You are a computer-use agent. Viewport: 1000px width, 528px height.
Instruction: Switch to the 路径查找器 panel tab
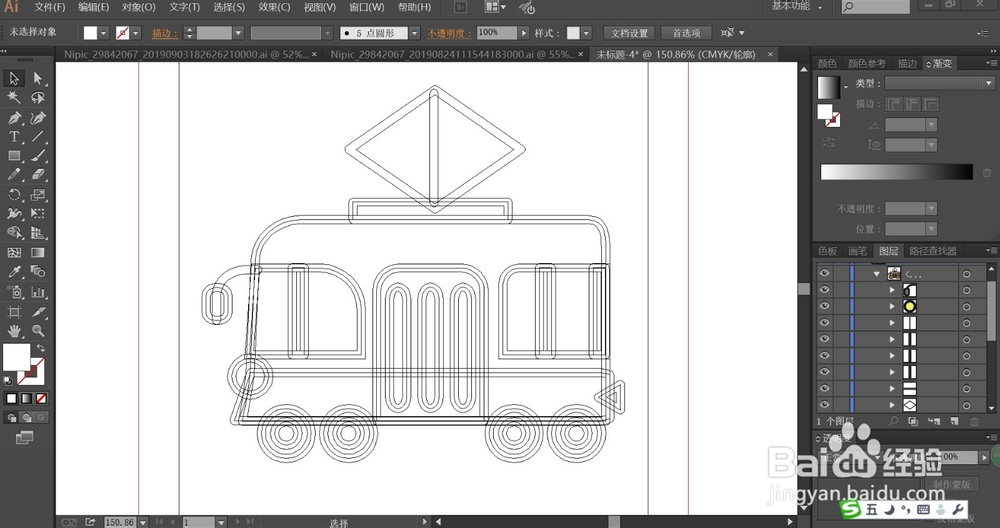933,251
